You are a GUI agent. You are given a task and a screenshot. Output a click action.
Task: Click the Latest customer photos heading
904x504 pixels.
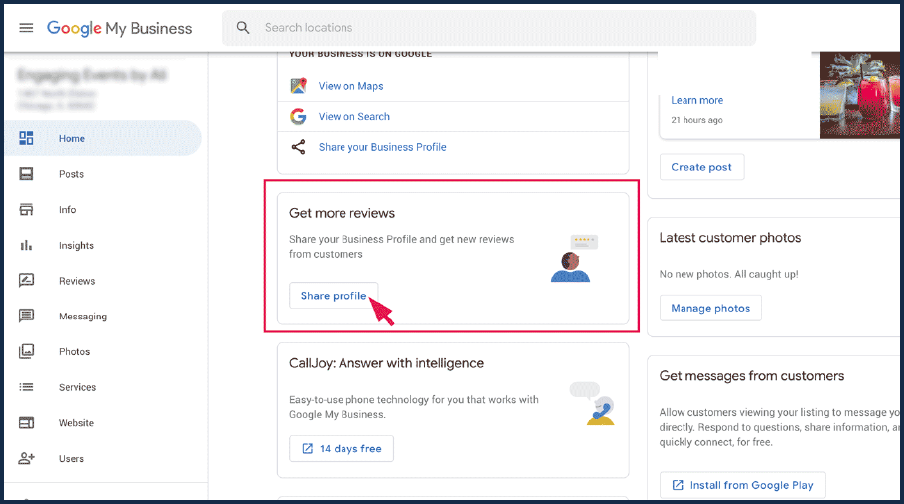pyautogui.click(x=730, y=238)
